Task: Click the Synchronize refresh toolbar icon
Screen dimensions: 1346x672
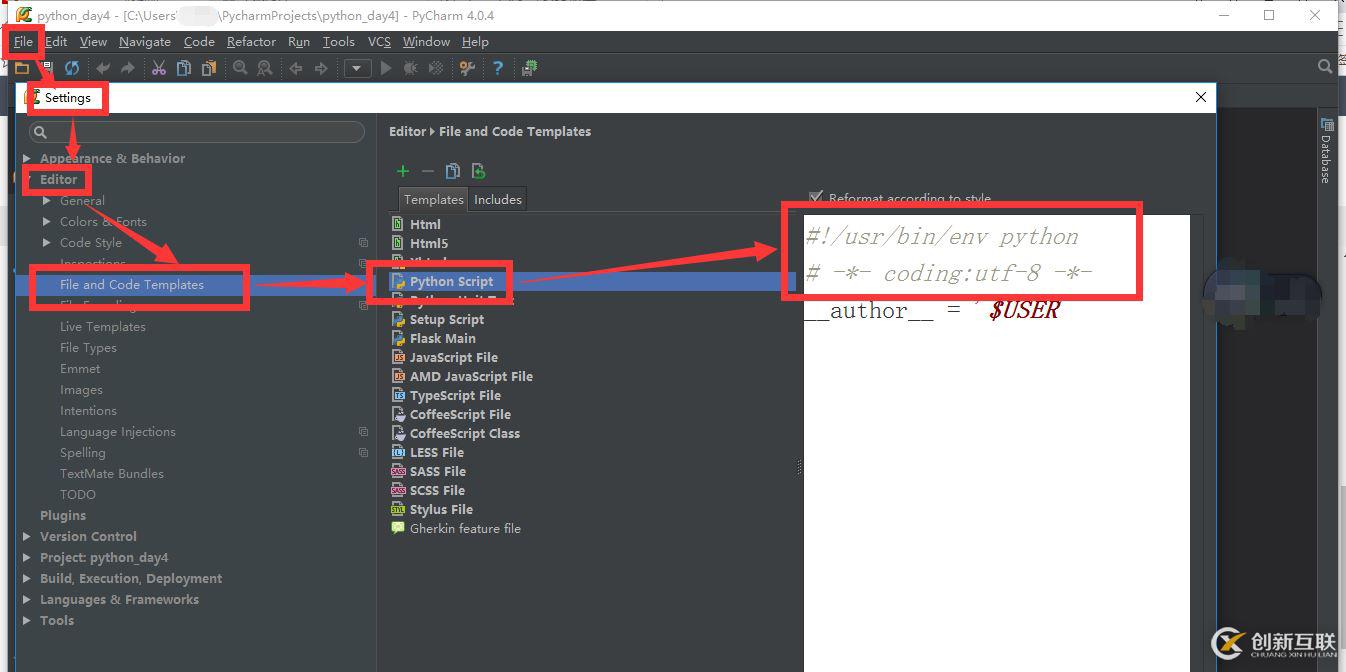Action: point(72,68)
